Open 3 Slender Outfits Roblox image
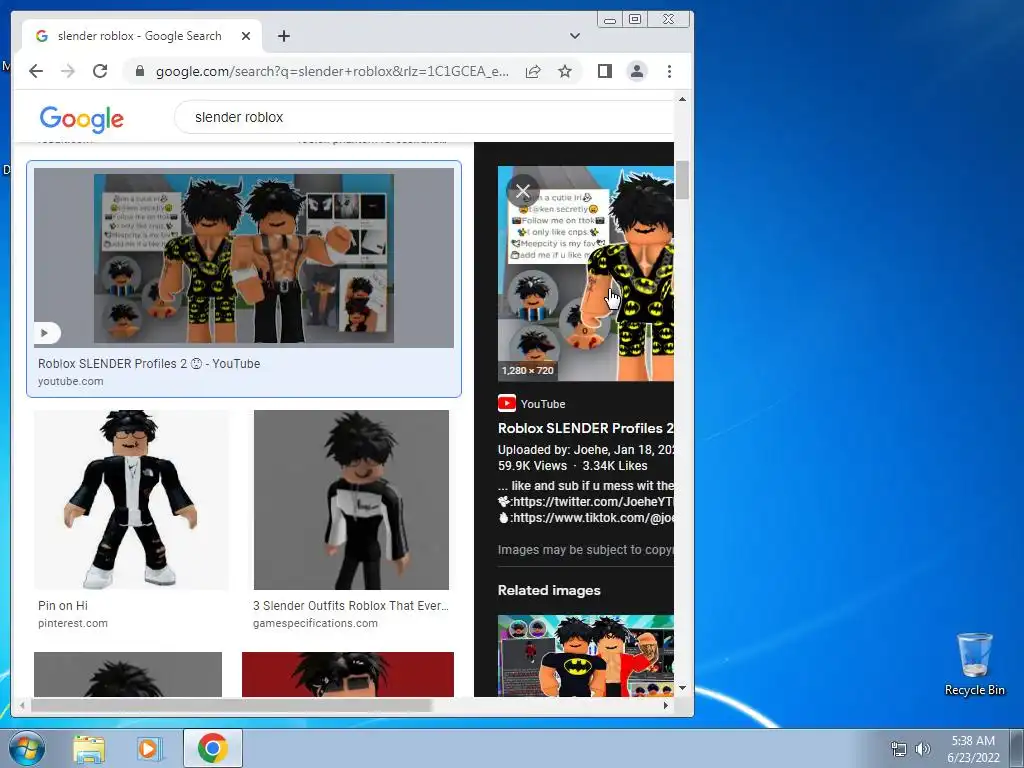The height and width of the screenshot is (768, 1024). [351, 500]
